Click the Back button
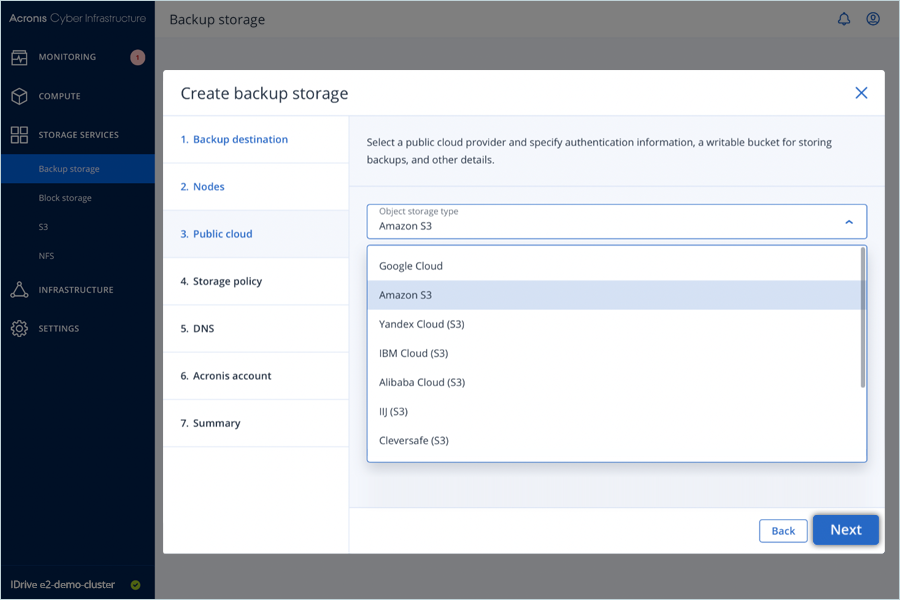Viewport: 900px width, 600px height. click(x=783, y=531)
